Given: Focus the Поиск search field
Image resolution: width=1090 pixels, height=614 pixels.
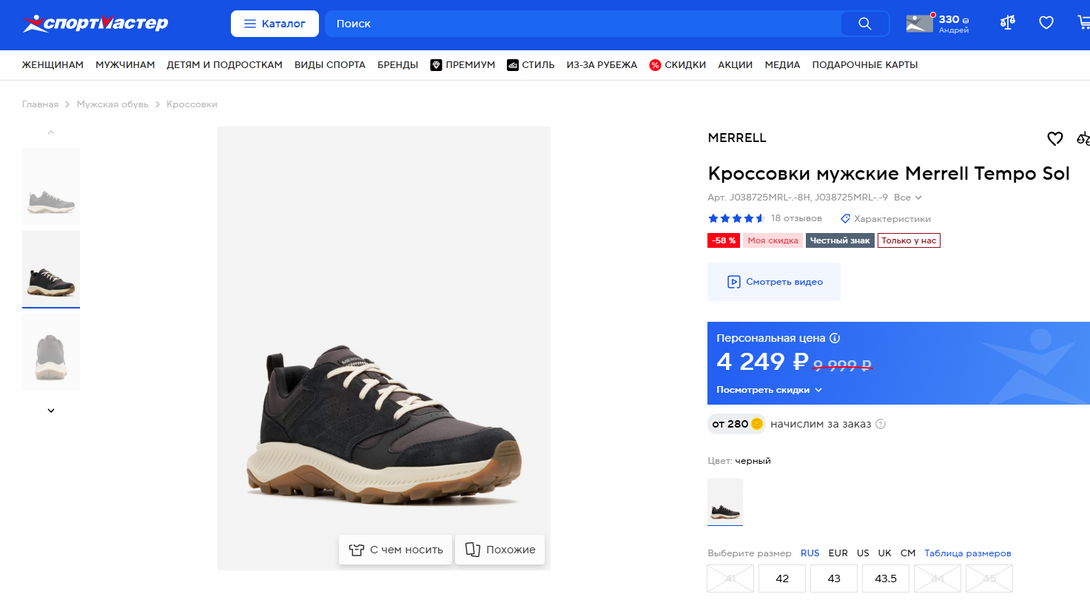Looking at the screenshot, I should click(x=583, y=24).
